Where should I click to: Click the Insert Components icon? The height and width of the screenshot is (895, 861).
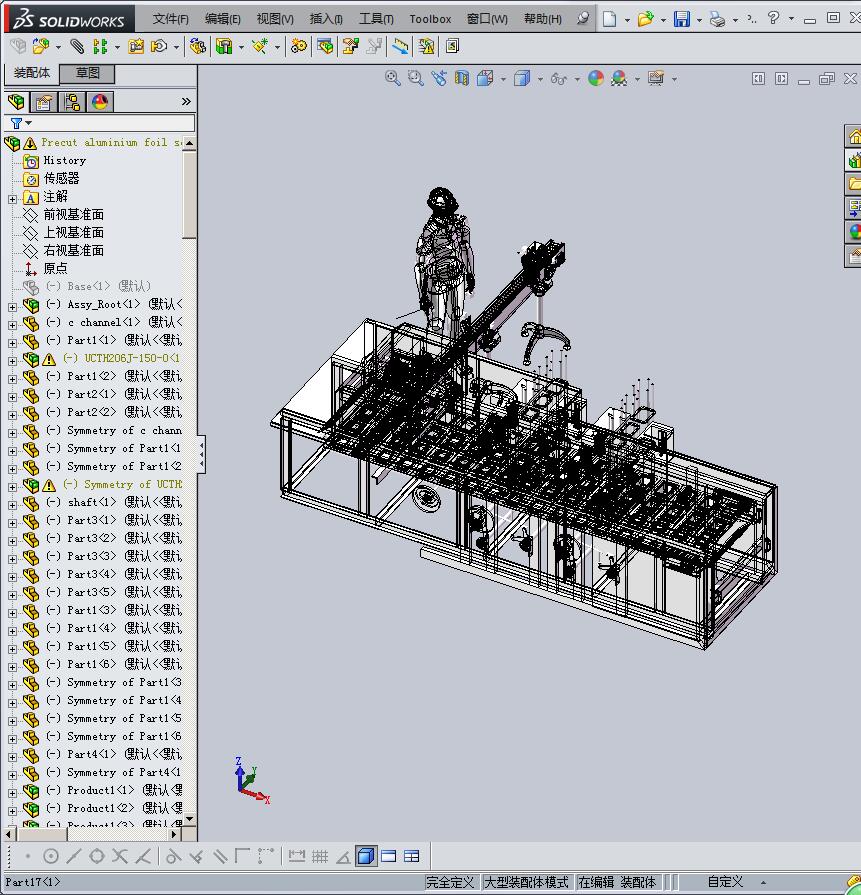pyautogui.click(x=41, y=46)
